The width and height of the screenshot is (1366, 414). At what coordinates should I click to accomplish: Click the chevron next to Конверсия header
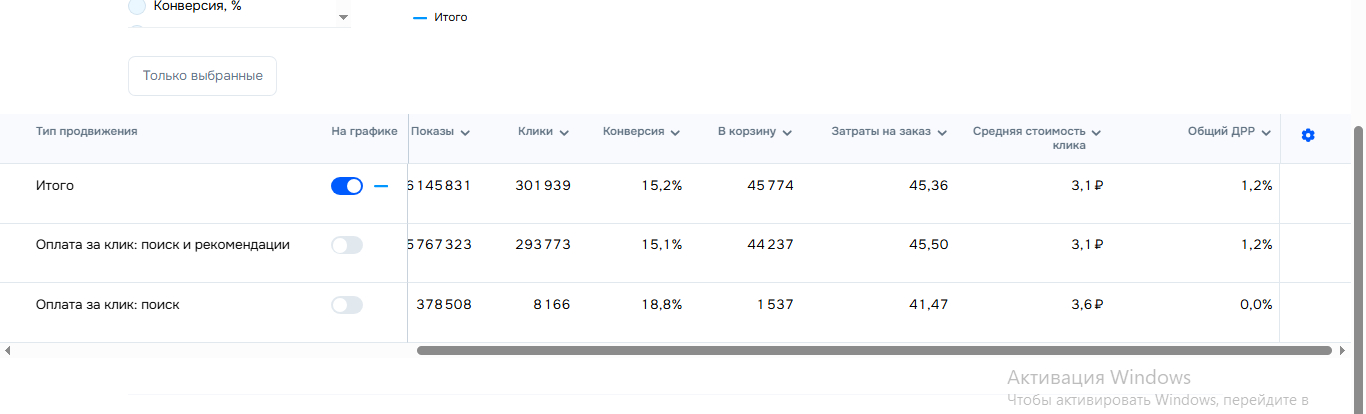(675, 132)
